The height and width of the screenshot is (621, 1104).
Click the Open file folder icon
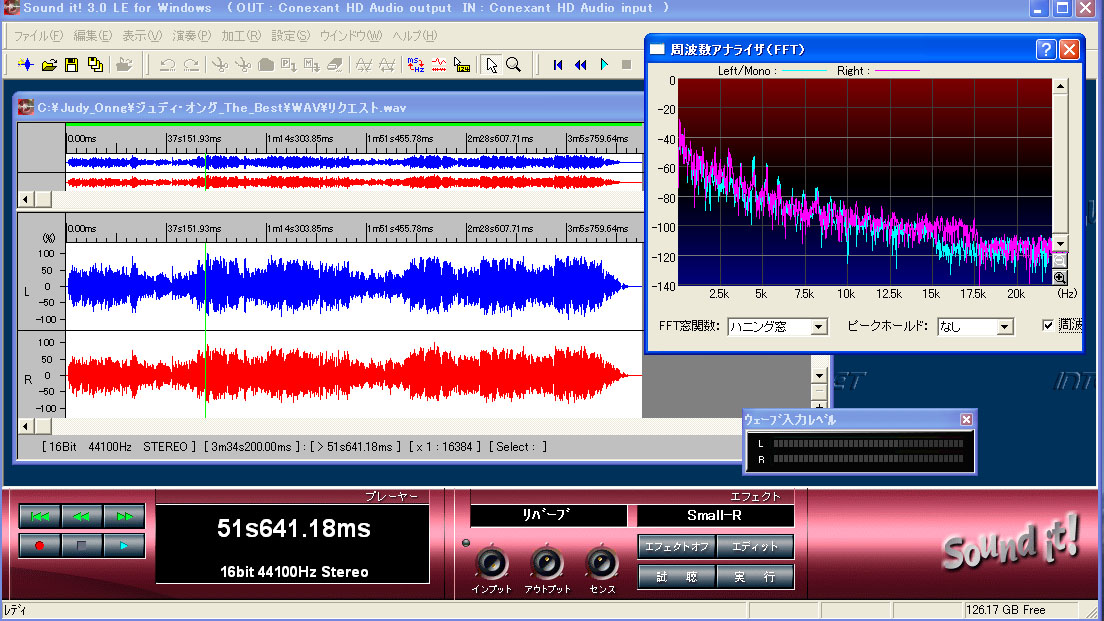(x=49, y=65)
